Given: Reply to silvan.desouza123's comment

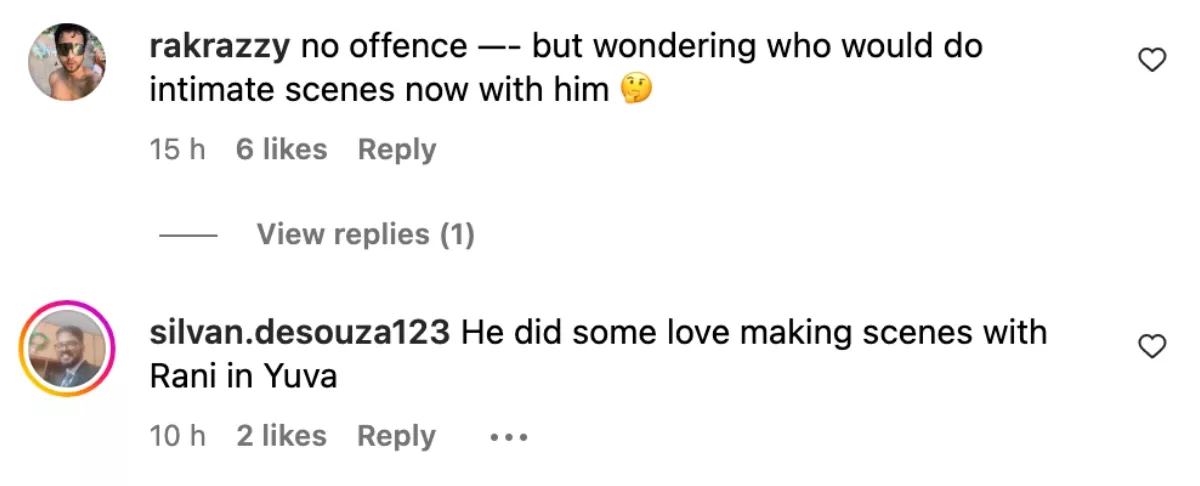Looking at the screenshot, I should coord(397,436).
